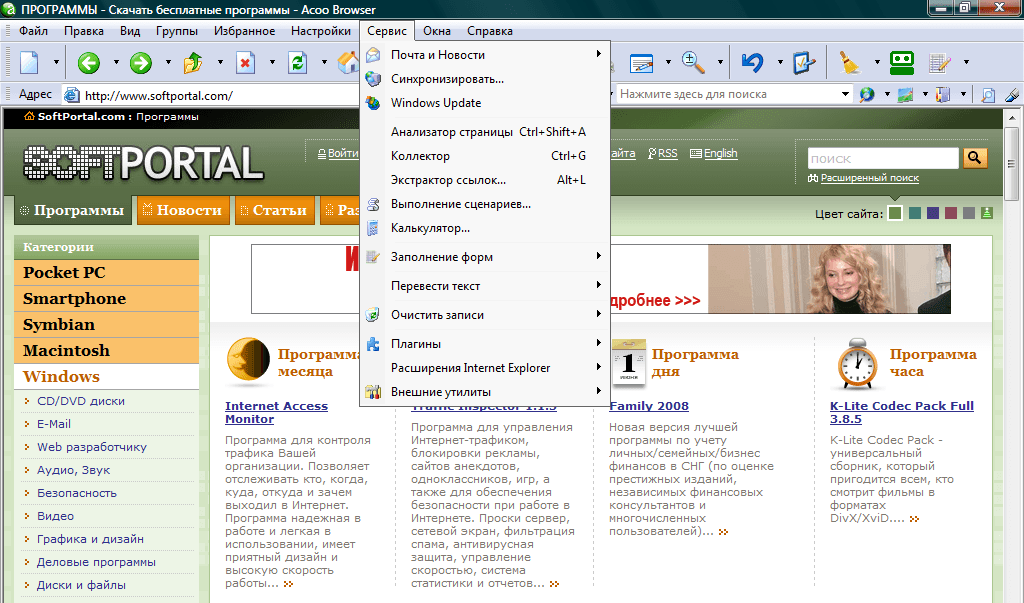This screenshot has width=1024, height=603.
Task: Open dropdown arrow next to Up folder icon
Action: point(219,63)
